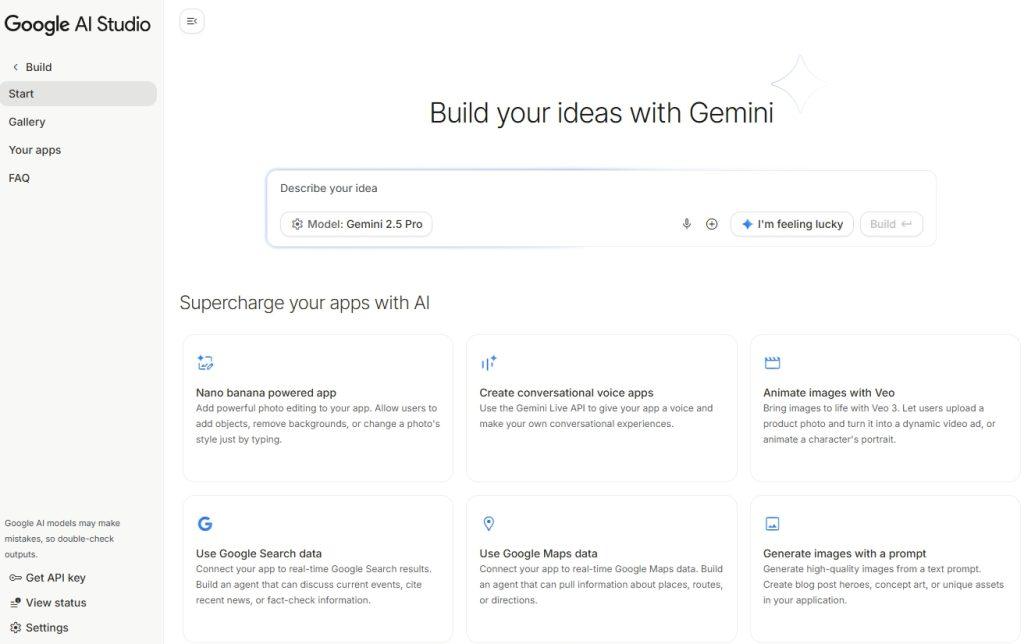The width and height of the screenshot is (1024, 644).
Task: Click the Veo animate clapperboard icon
Action: pyautogui.click(x=772, y=363)
